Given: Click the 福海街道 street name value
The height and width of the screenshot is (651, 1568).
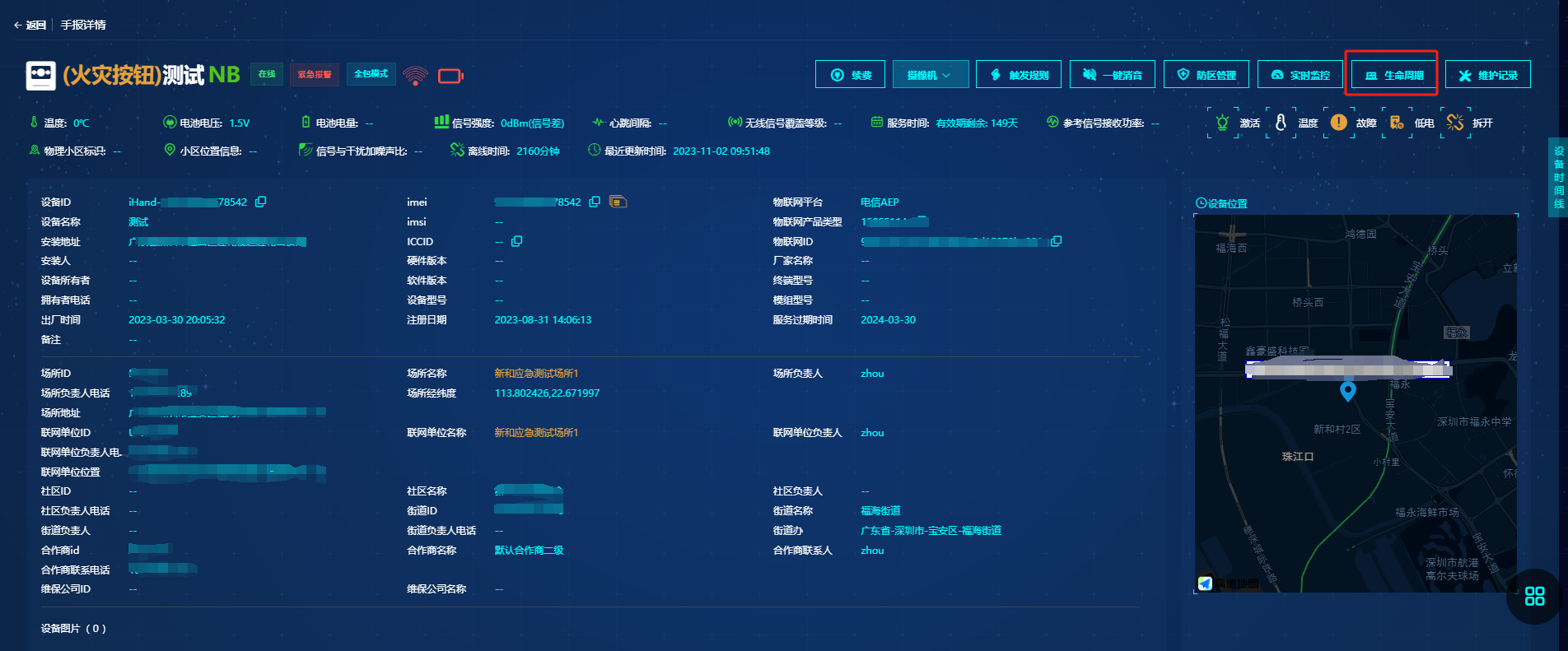Looking at the screenshot, I should pos(880,511).
